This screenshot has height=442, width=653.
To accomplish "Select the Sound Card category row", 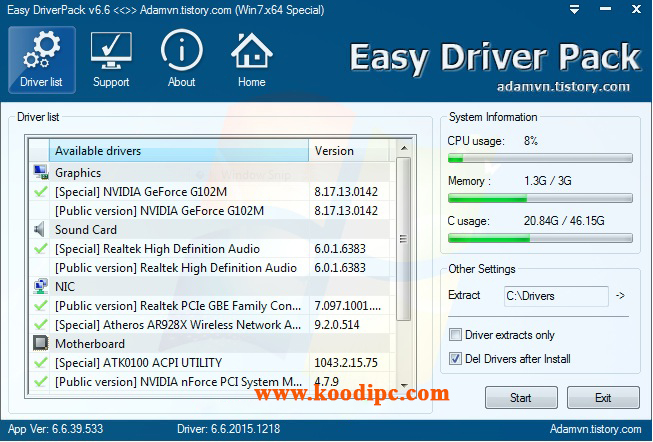I will point(210,230).
